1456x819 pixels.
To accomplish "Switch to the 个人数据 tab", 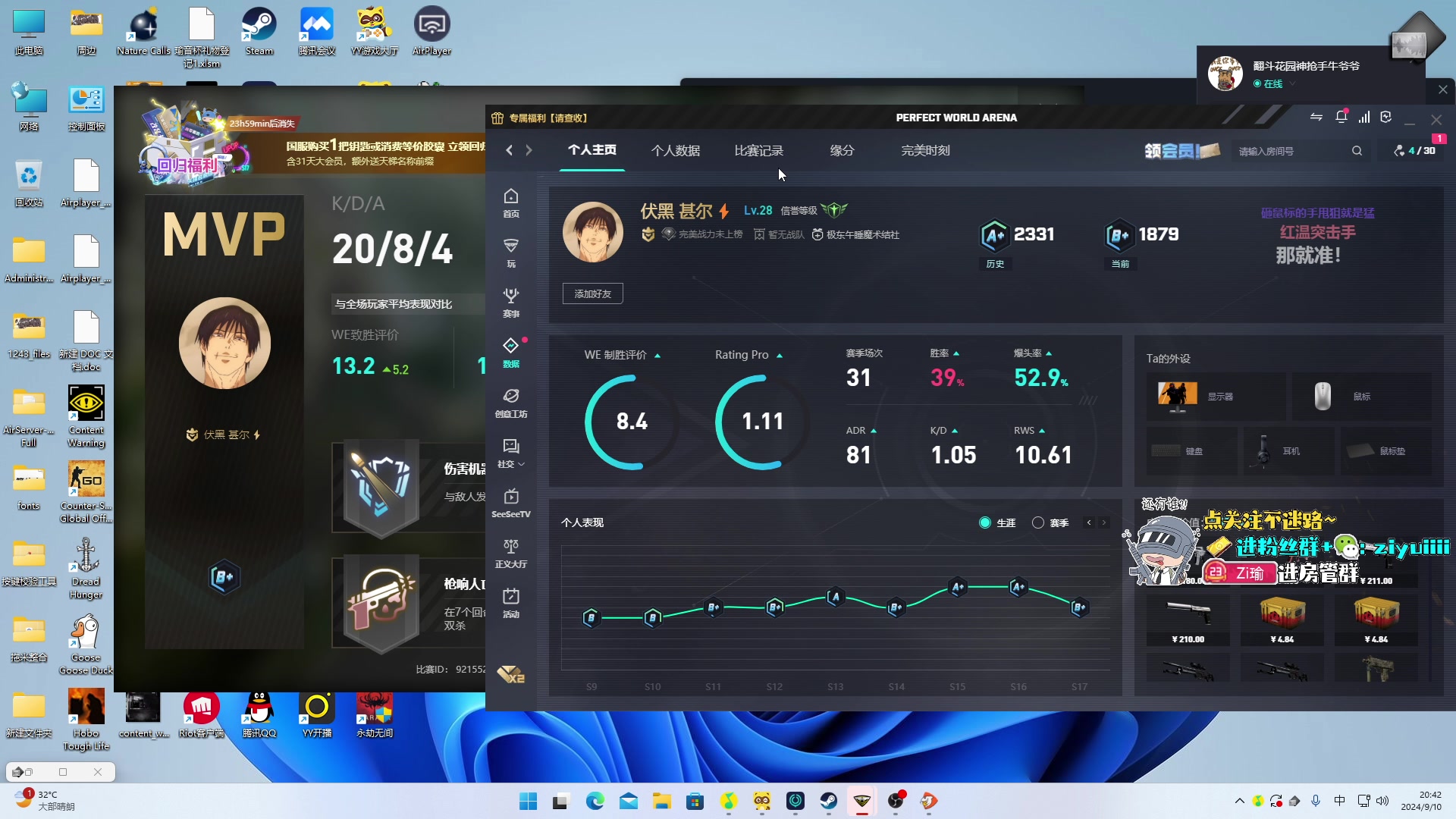I will click(x=676, y=150).
